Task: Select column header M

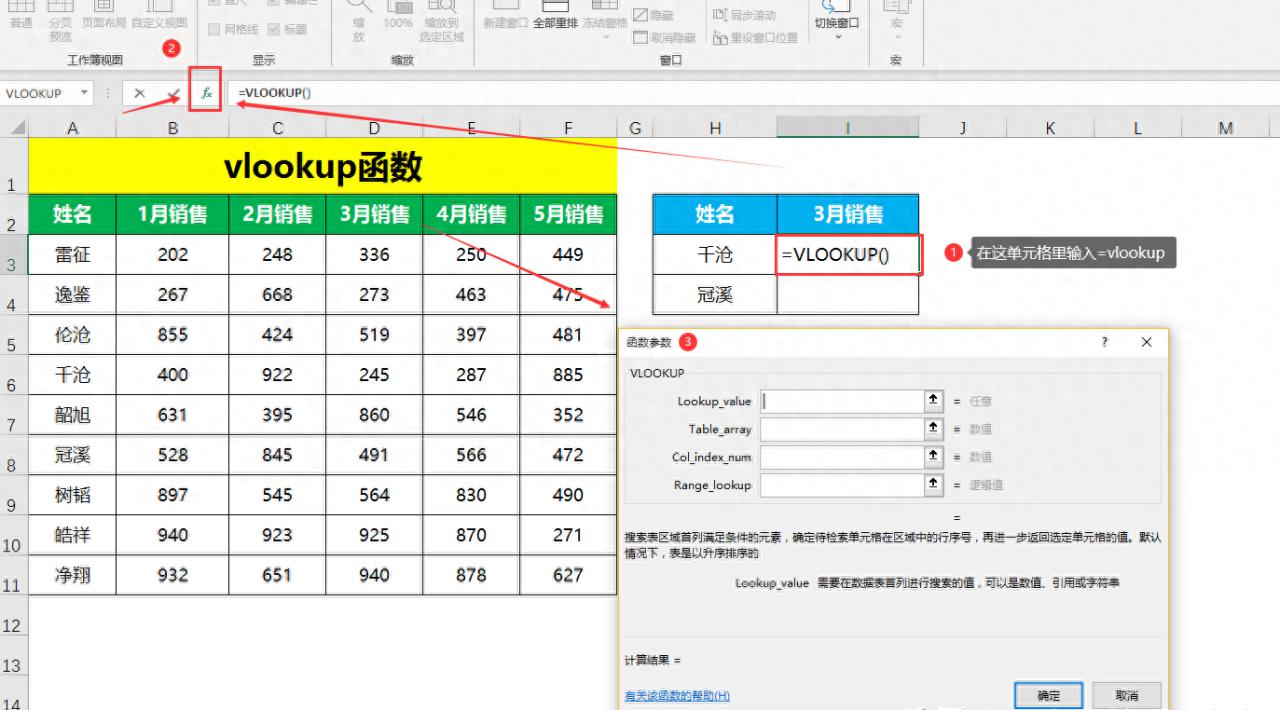Action: (x=1226, y=128)
